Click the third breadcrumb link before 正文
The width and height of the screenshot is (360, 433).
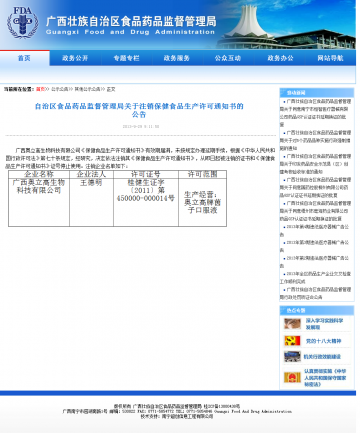(x=87, y=89)
